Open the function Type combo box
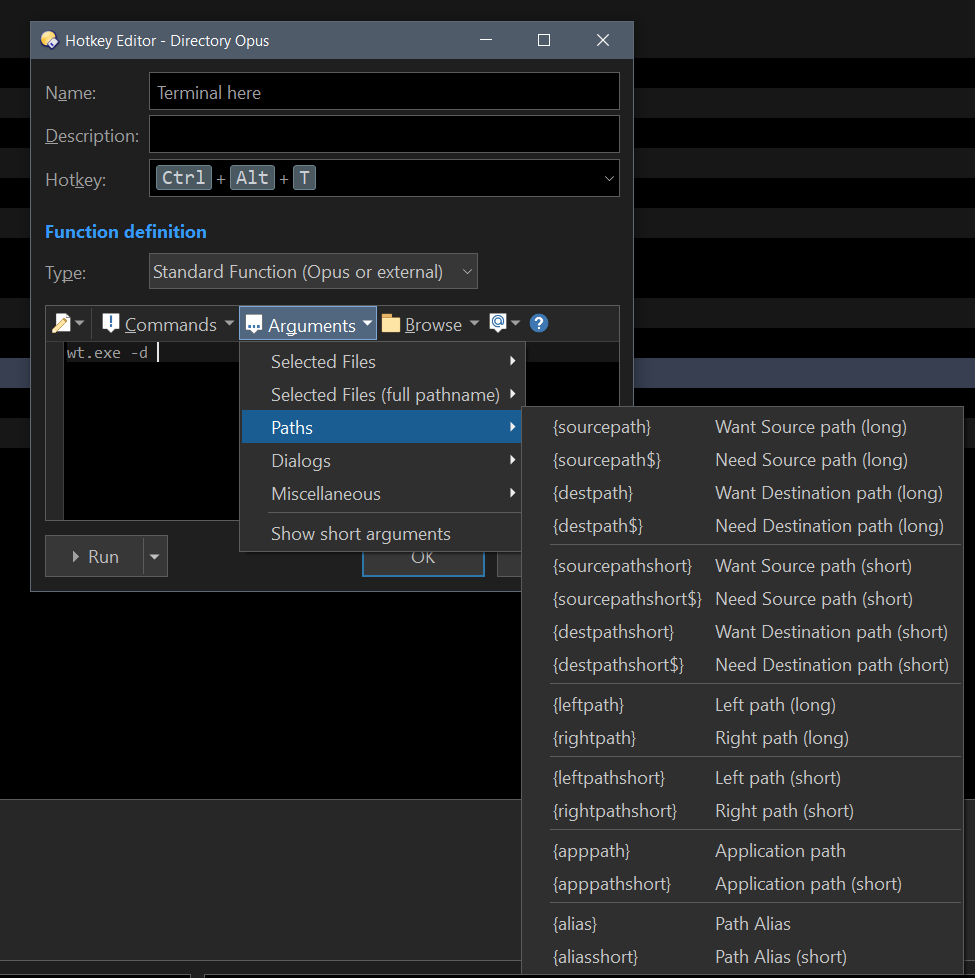The height and width of the screenshot is (978, 975). click(x=313, y=271)
